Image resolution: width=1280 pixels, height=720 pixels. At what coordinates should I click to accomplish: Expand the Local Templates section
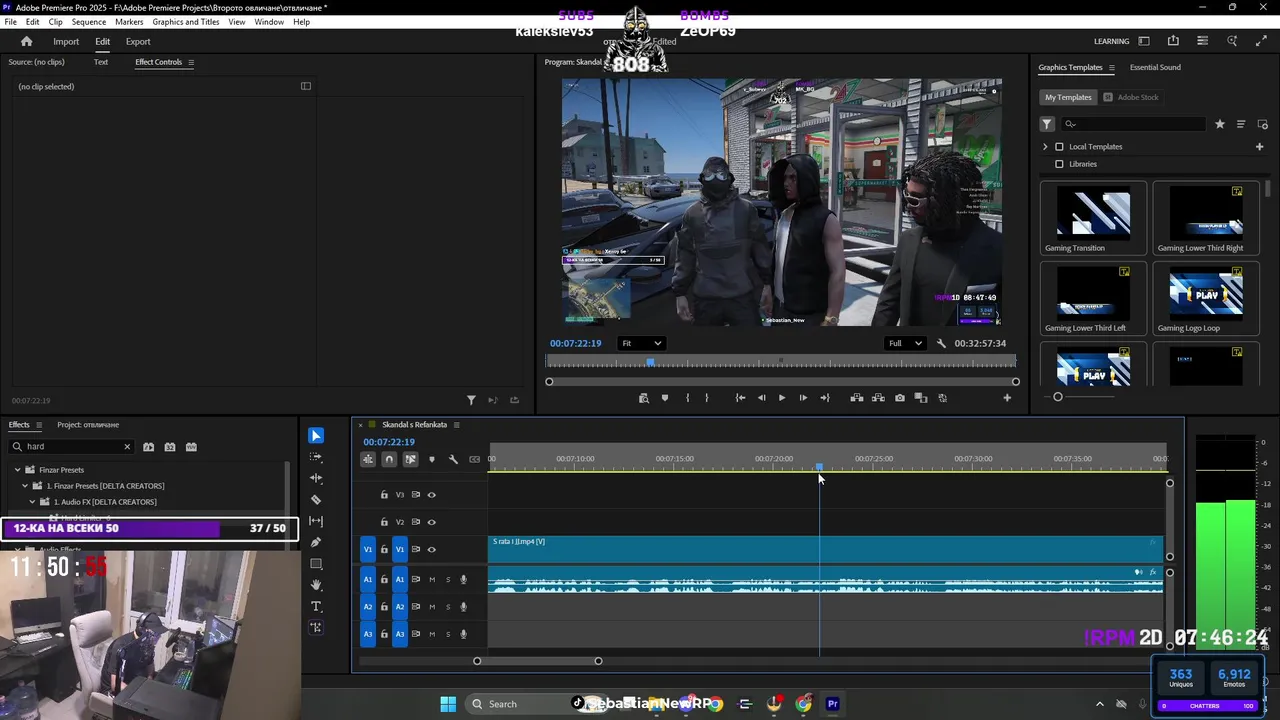[x=1046, y=147]
